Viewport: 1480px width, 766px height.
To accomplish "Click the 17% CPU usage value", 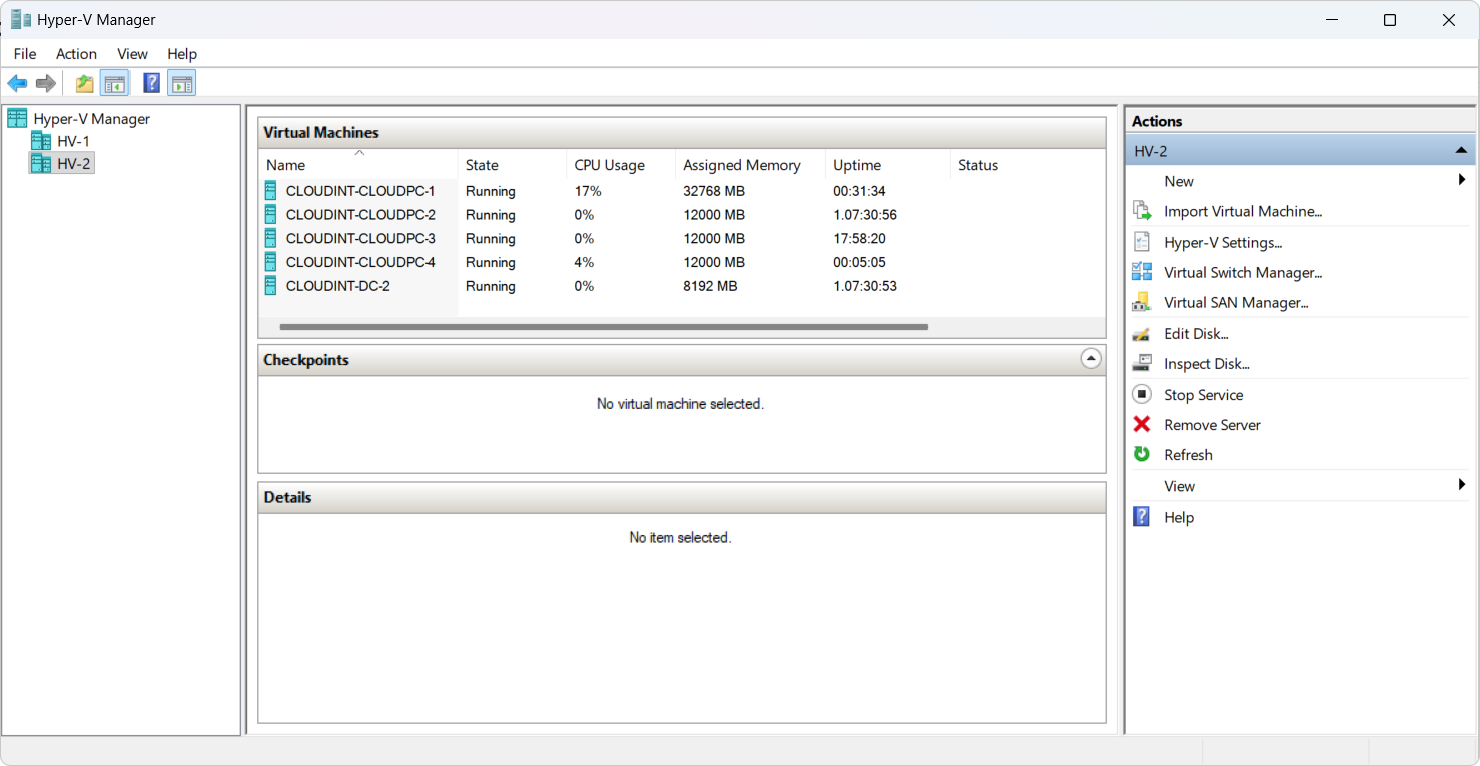I will coord(588,190).
